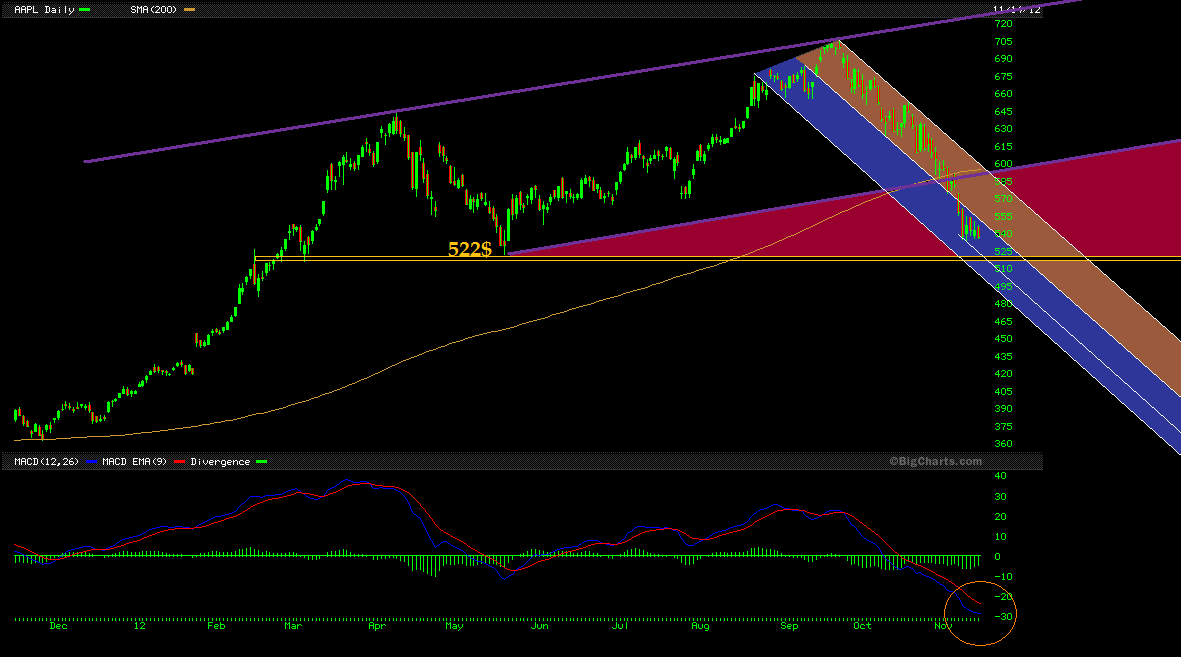Click the 0 value on MACD axis
1181x657 pixels.
997,557
